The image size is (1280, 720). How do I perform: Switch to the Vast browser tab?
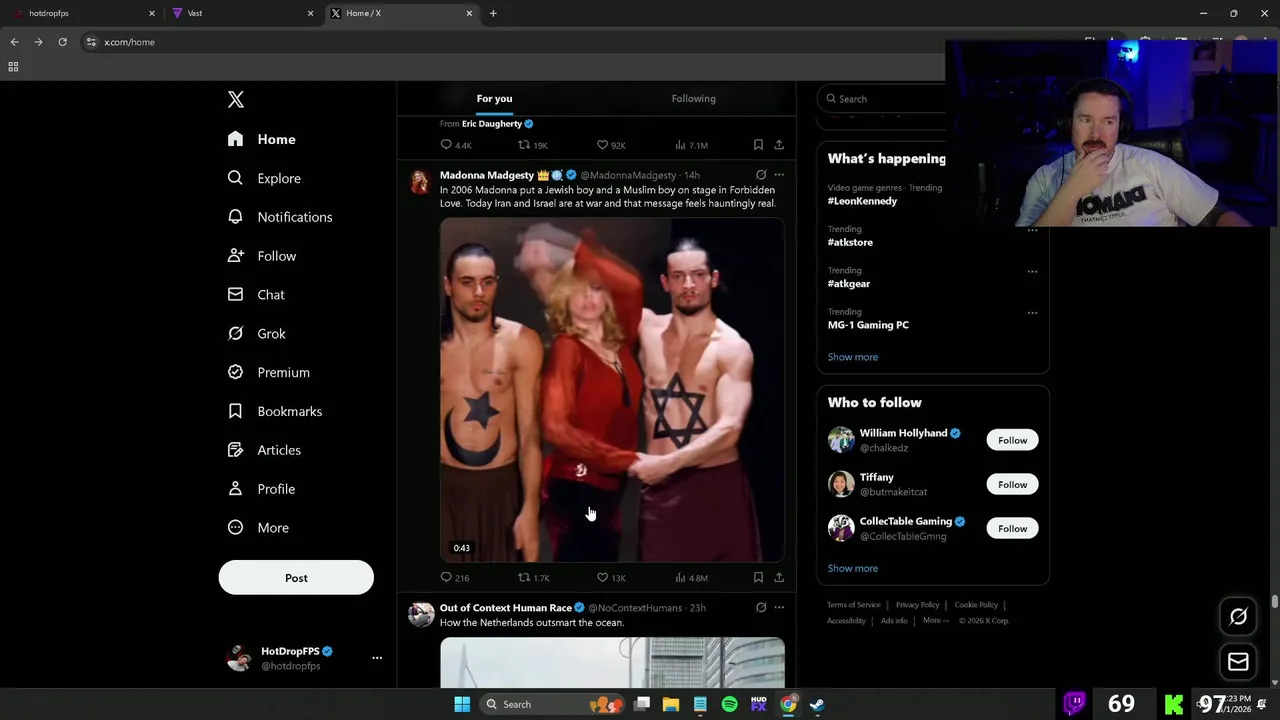[x=240, y=13]
